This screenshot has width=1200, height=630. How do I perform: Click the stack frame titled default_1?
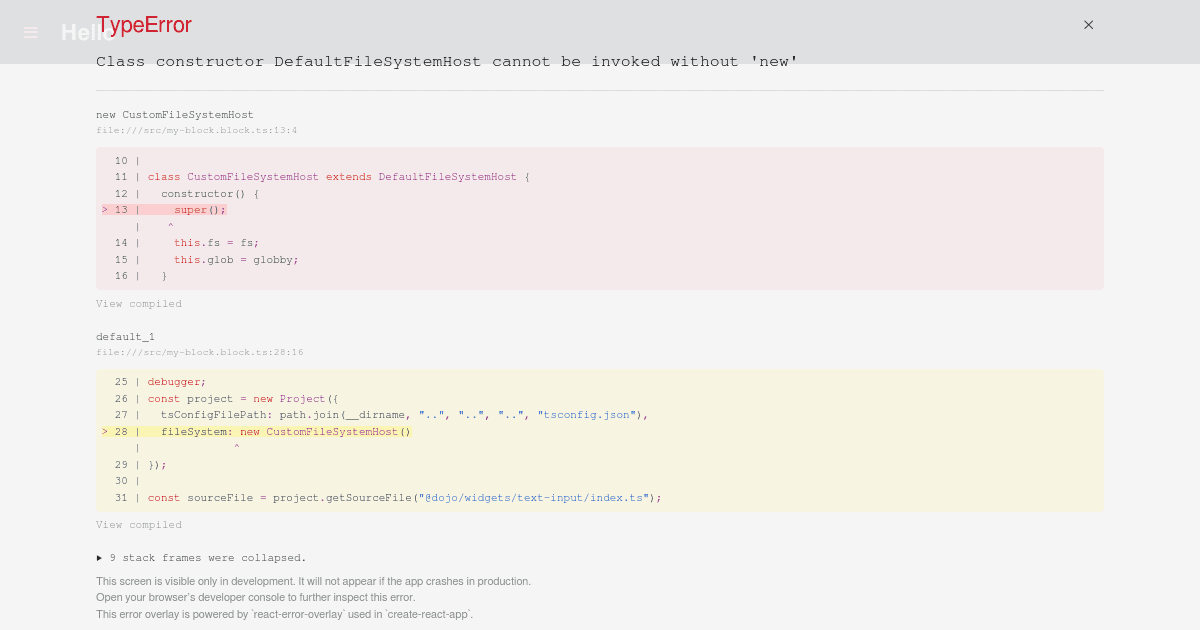tap(124, 336)
